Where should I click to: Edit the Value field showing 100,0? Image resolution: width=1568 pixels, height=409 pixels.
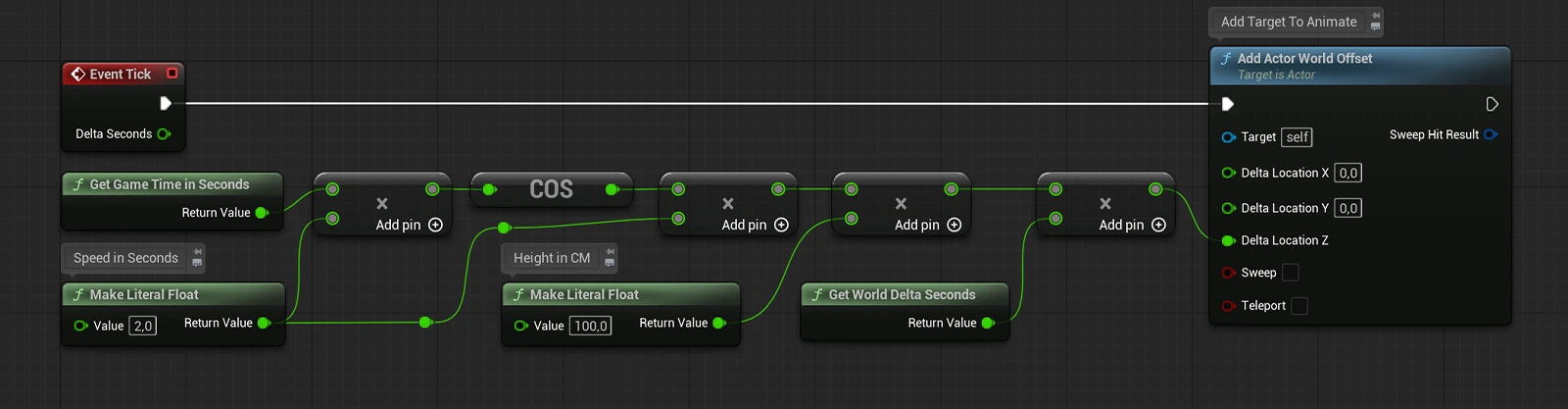coord(591,326)
